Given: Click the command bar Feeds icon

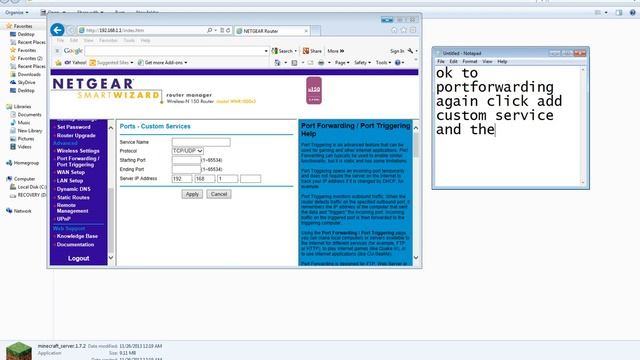Looking at the screenshot, I should tap(294, 62).
